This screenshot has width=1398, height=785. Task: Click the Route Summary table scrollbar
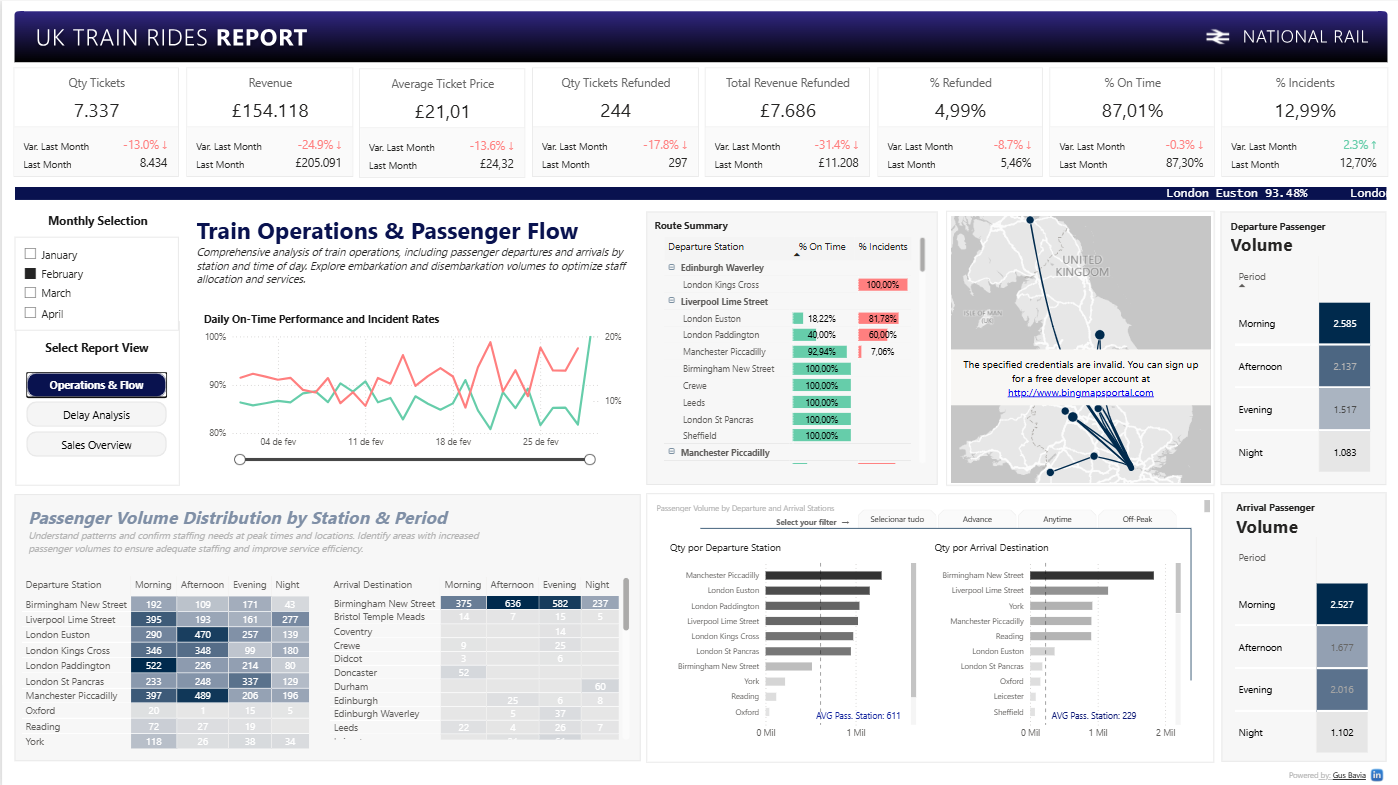pyautogui.click(x=921, y=255)
